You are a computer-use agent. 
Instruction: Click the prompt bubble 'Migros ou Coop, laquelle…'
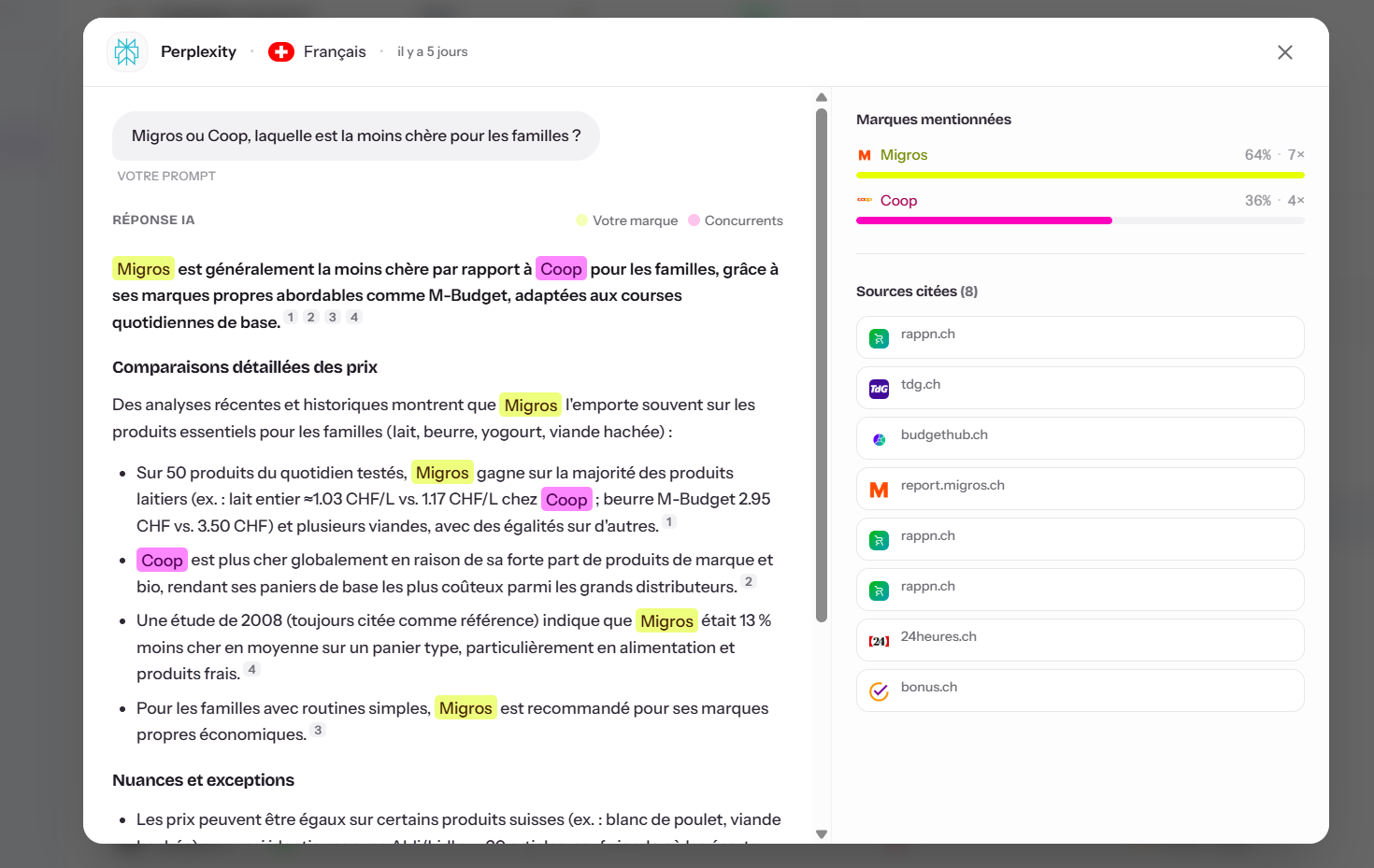tap(356, 136)
